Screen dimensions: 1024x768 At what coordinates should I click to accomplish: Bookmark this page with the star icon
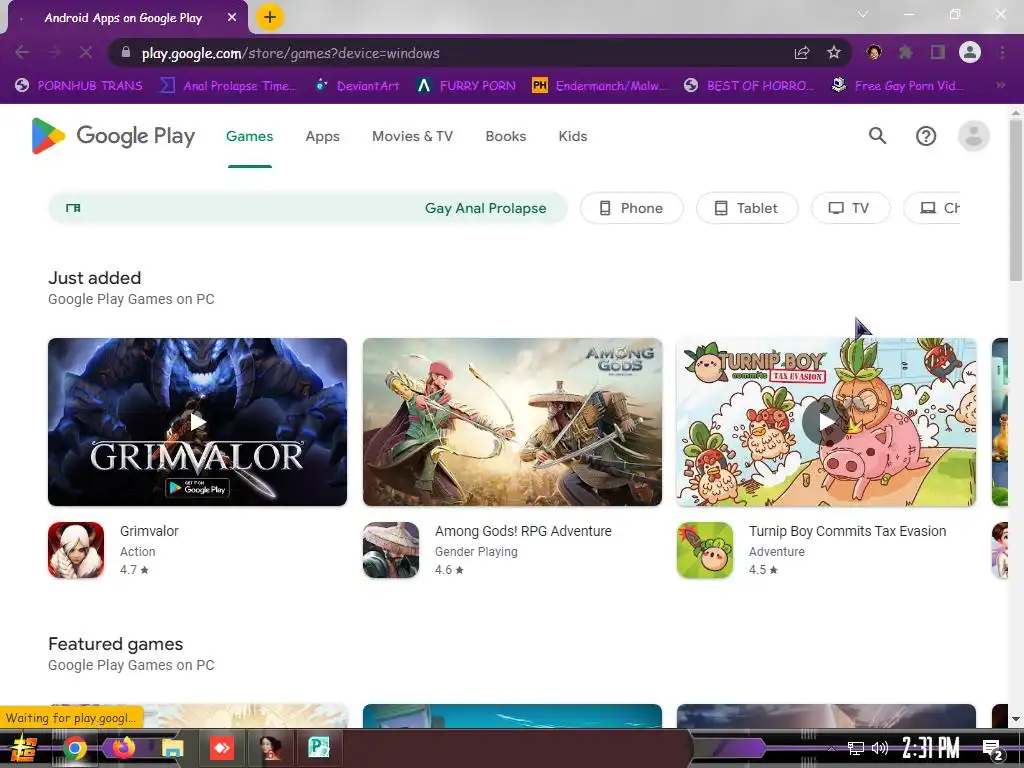tap(834, 53)
